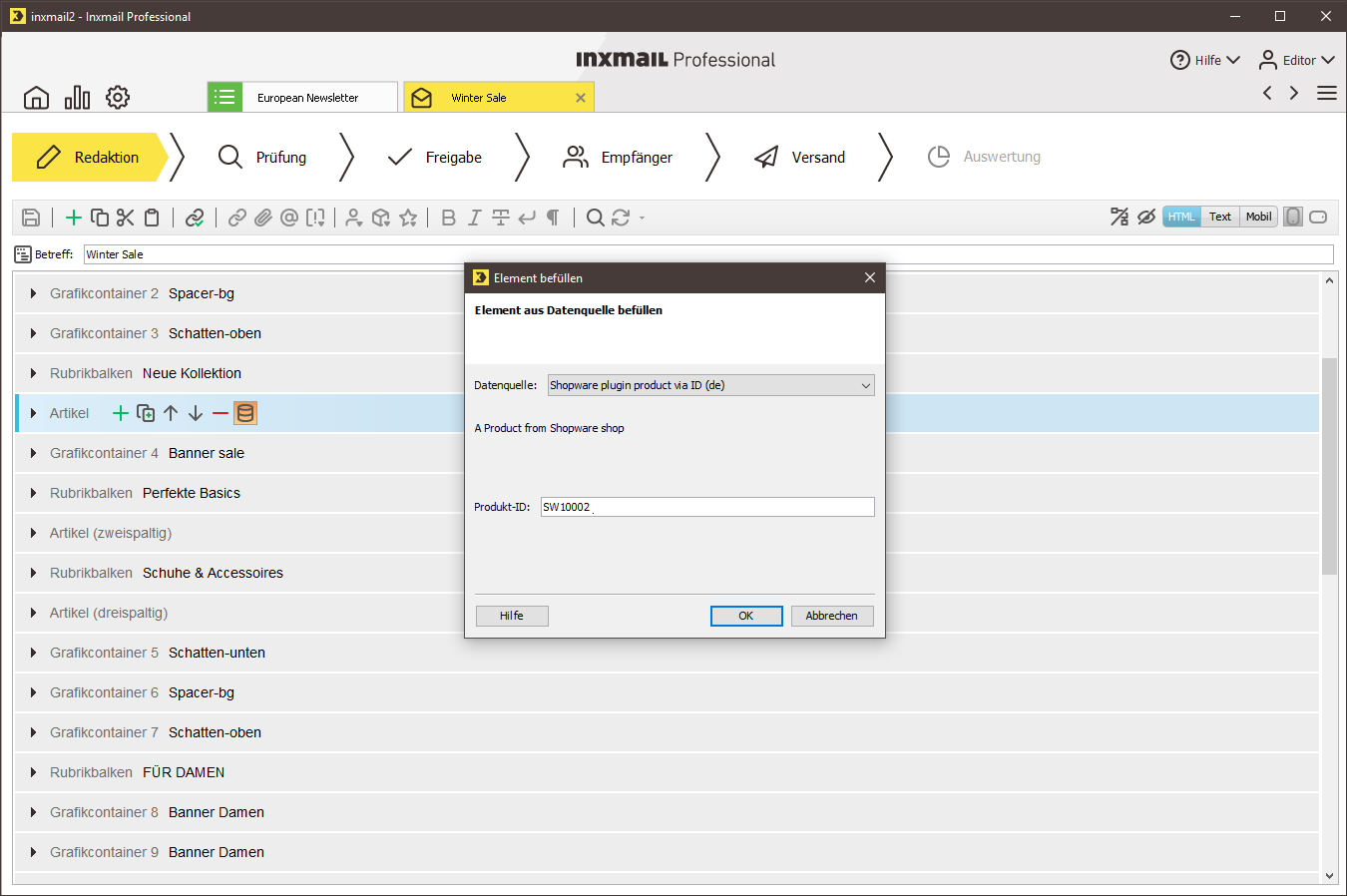Open the global reports bar chart icon
Viewport: 1347px width, 896px height.
tap(77, 98)
